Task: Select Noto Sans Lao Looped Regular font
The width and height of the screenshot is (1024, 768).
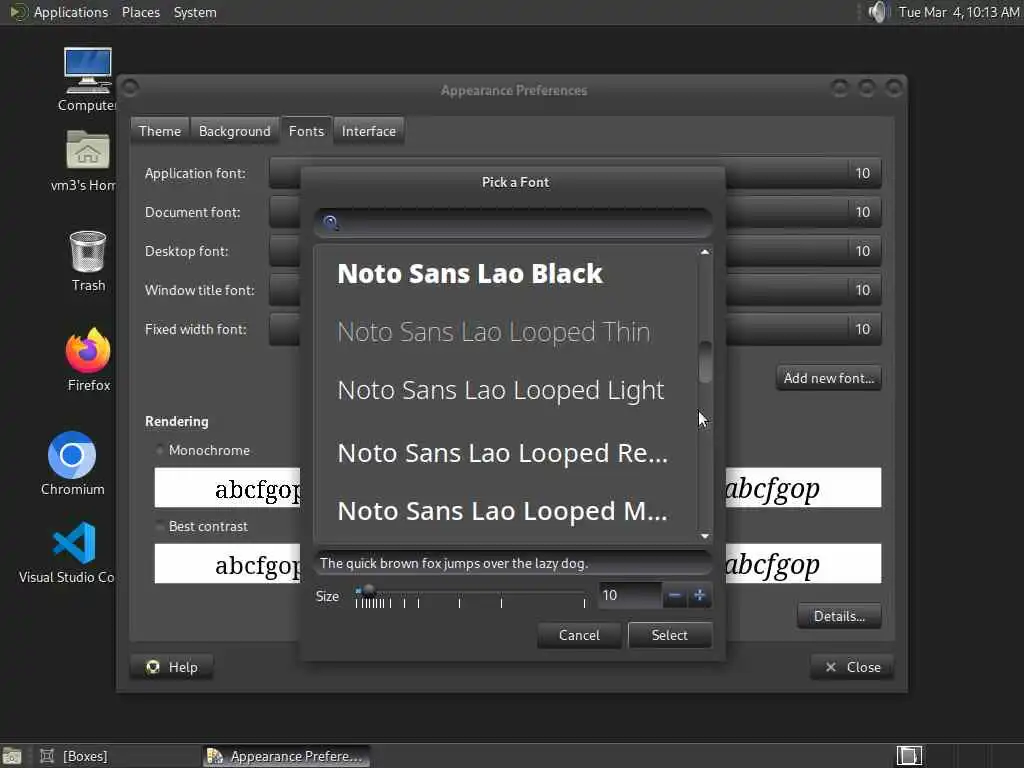Action: pyautogui.click(x=506, y=453)
